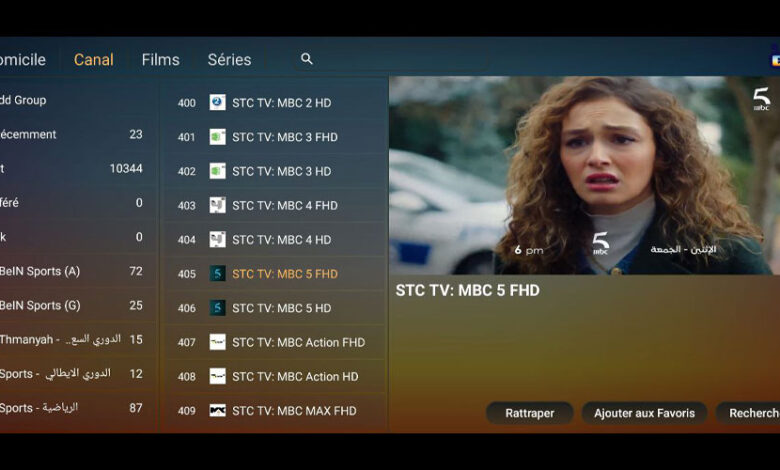Viewport: 780px width, 470px height.
Task: Click the video preview thumbnail
Action: [584, 175]
